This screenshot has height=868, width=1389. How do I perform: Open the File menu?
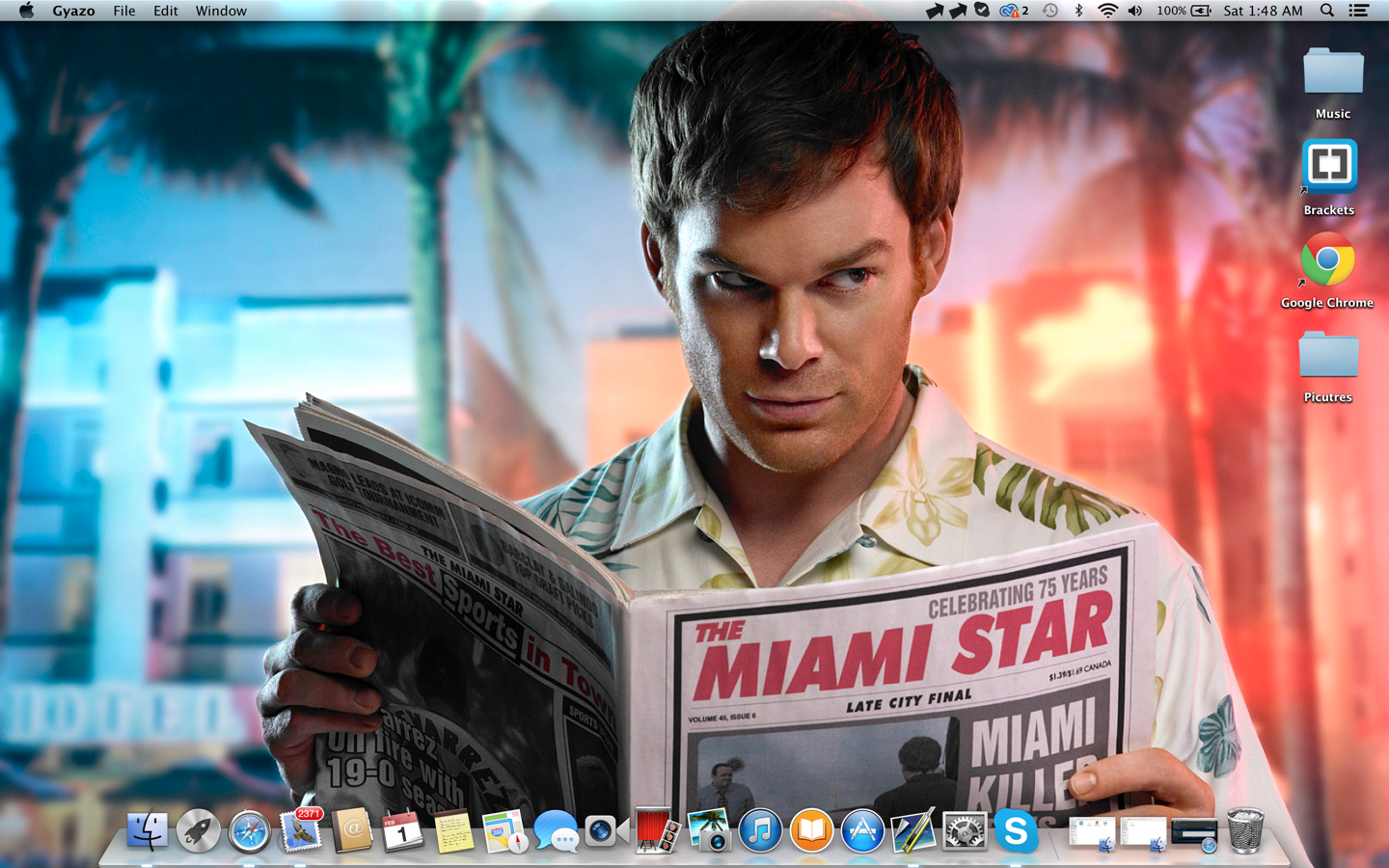pos(123,11)
